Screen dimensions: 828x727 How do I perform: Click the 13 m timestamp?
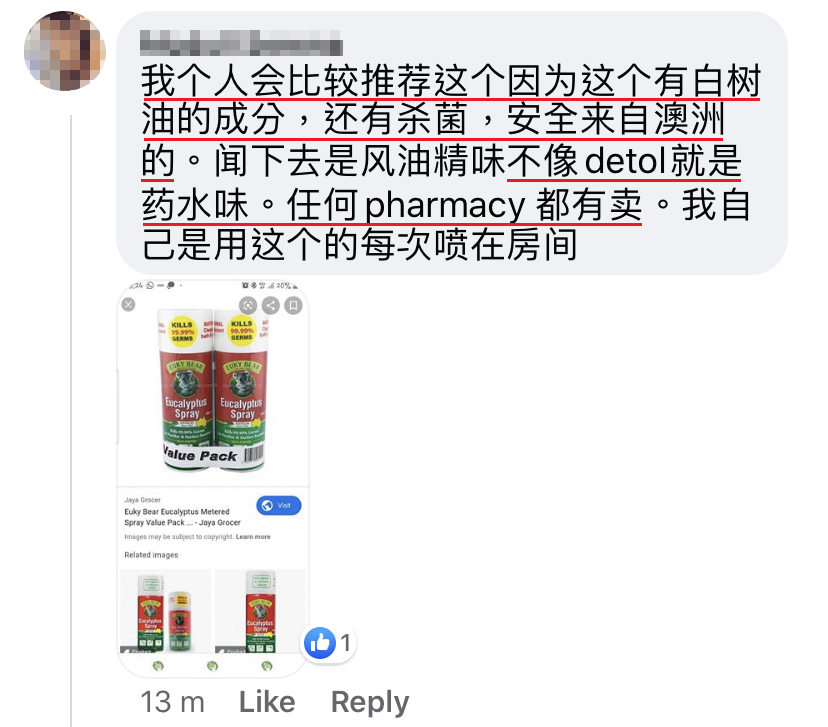pyautogui.click(x=172, y=702)
